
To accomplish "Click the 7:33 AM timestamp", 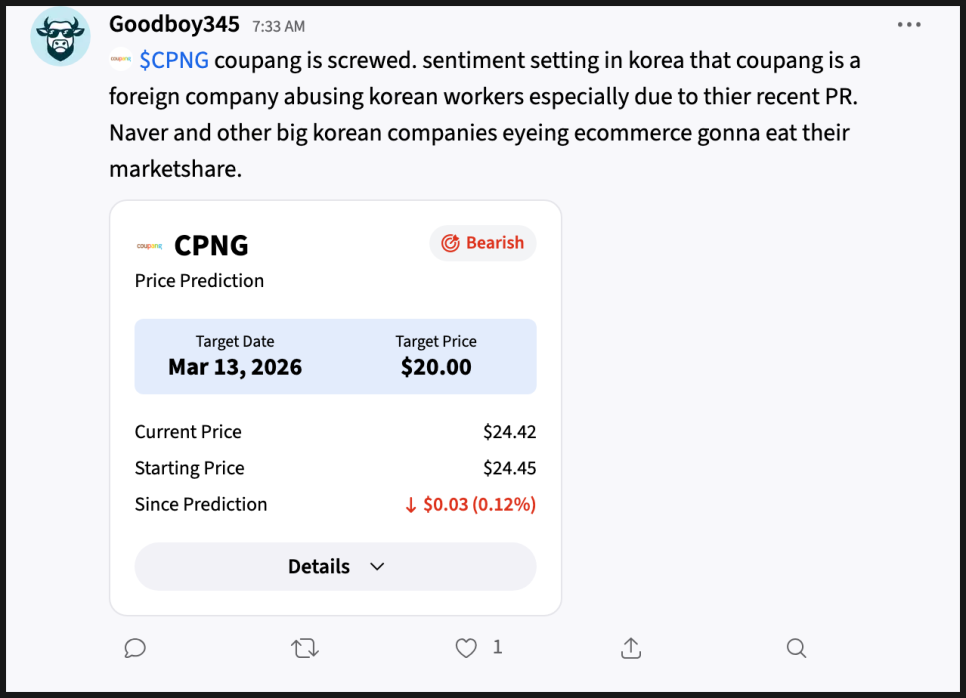I will coord(279,26).
